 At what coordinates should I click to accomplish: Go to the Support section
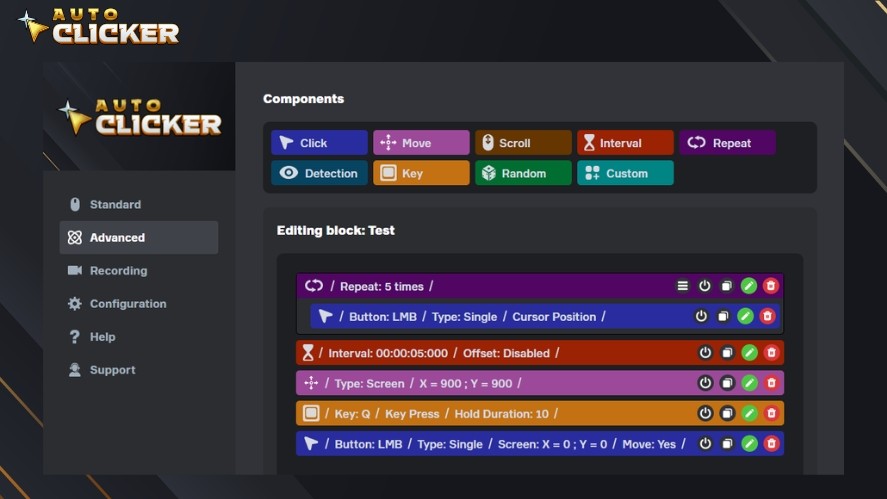pyautogui.click(x=139, y=370)
